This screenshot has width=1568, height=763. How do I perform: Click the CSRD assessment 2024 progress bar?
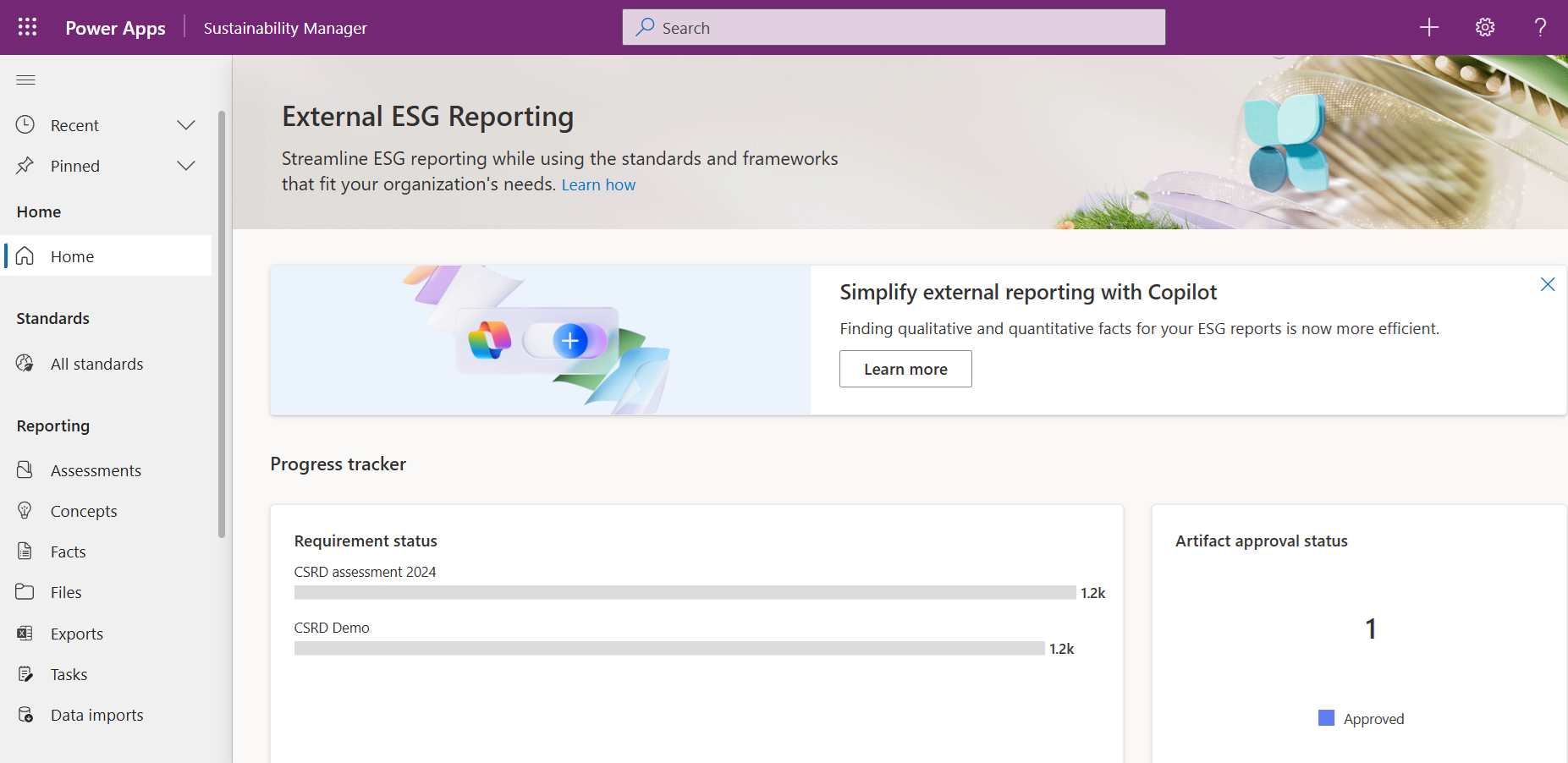click(685, 593)
